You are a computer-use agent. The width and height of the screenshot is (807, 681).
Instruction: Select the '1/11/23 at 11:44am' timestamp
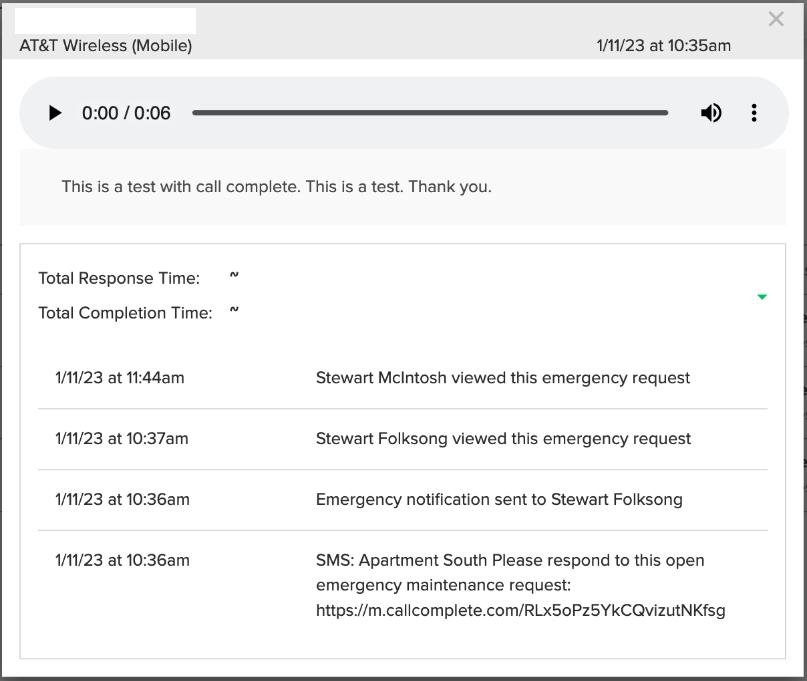[119, 378]
